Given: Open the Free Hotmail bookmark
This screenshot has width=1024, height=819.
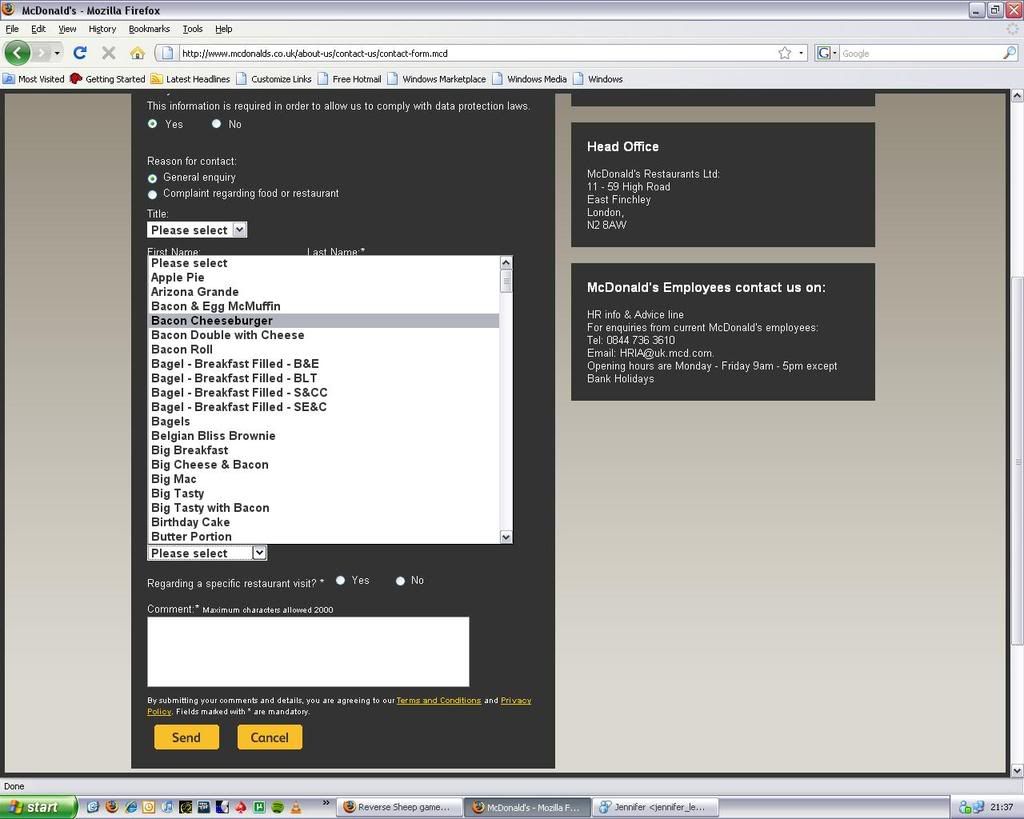Looking at the screenshot, I should coord(349,79).
